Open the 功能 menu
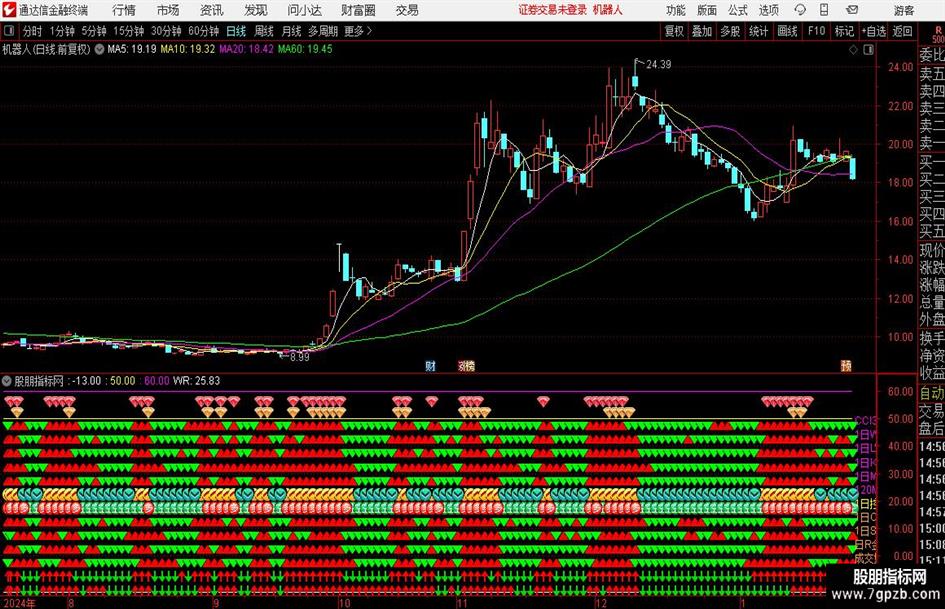The image size is (945, 609). click(676, 10)
